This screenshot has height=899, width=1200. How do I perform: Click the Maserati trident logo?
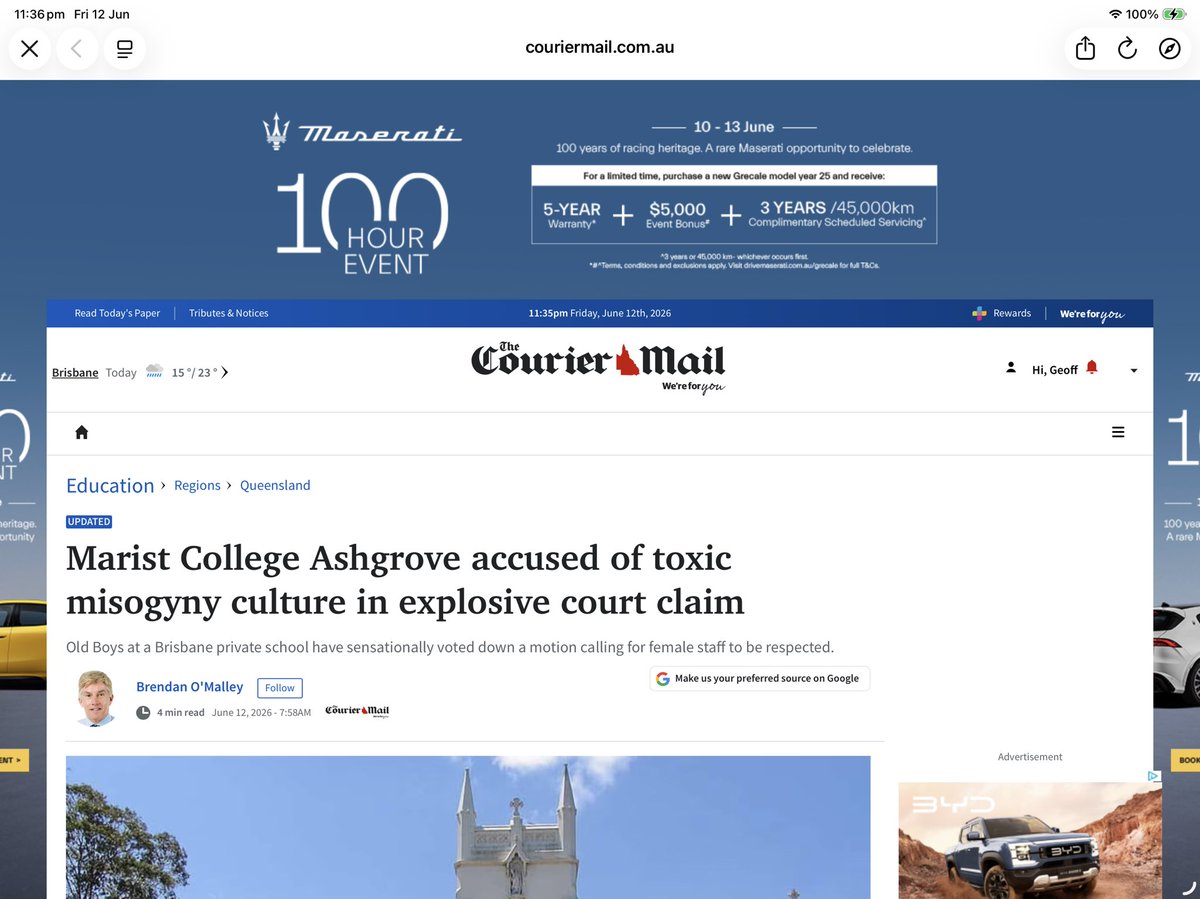pos(276,131)
